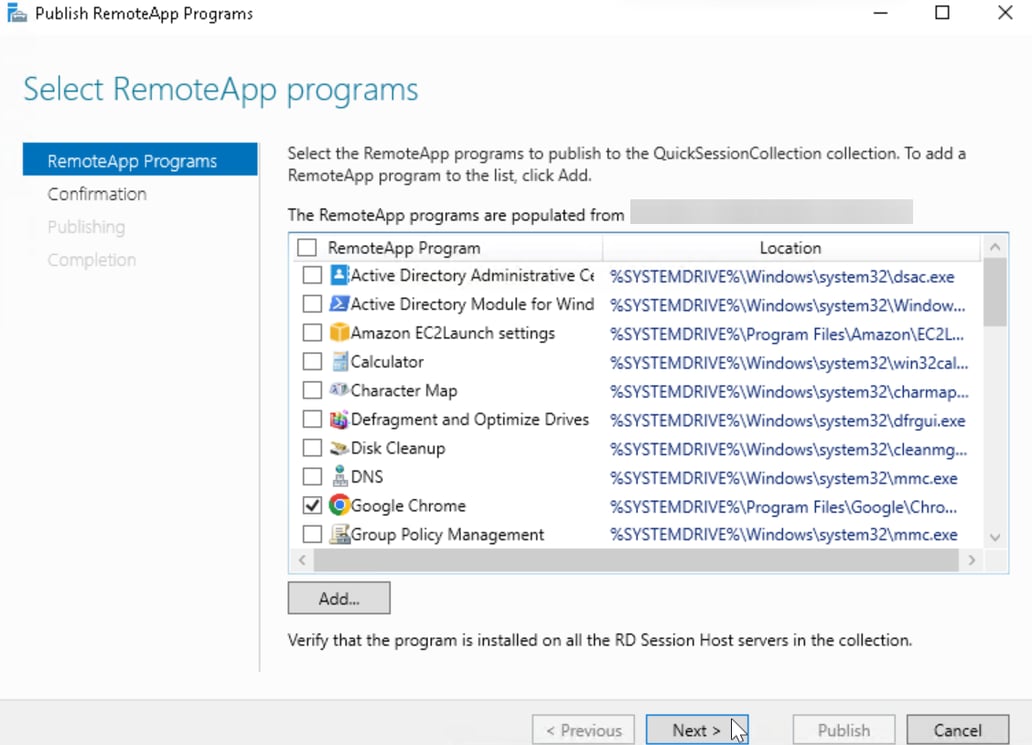
Task: Click the Add button
Action: tap(337, 598)
